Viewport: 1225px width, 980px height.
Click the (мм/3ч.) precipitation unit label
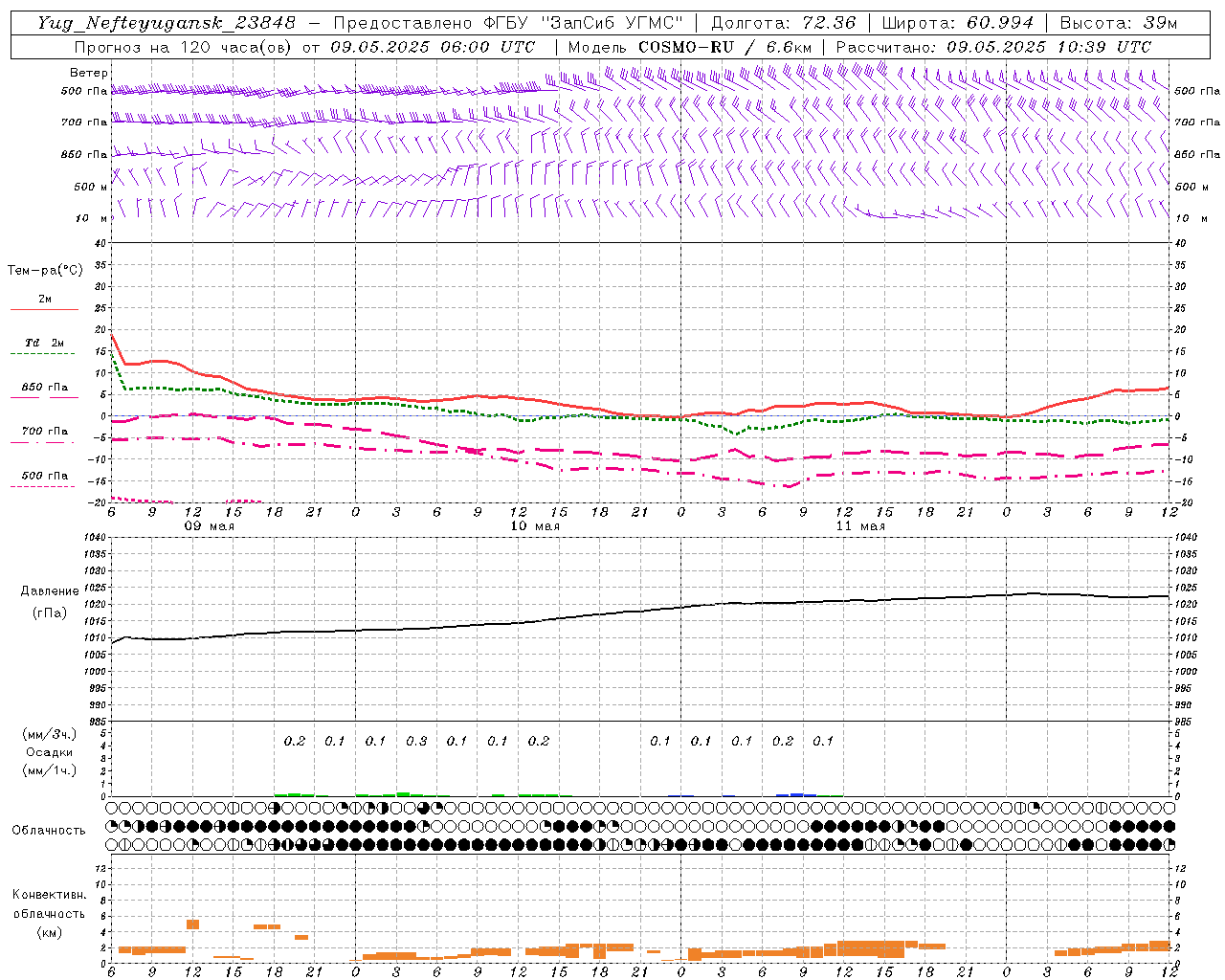coord(50,734)
